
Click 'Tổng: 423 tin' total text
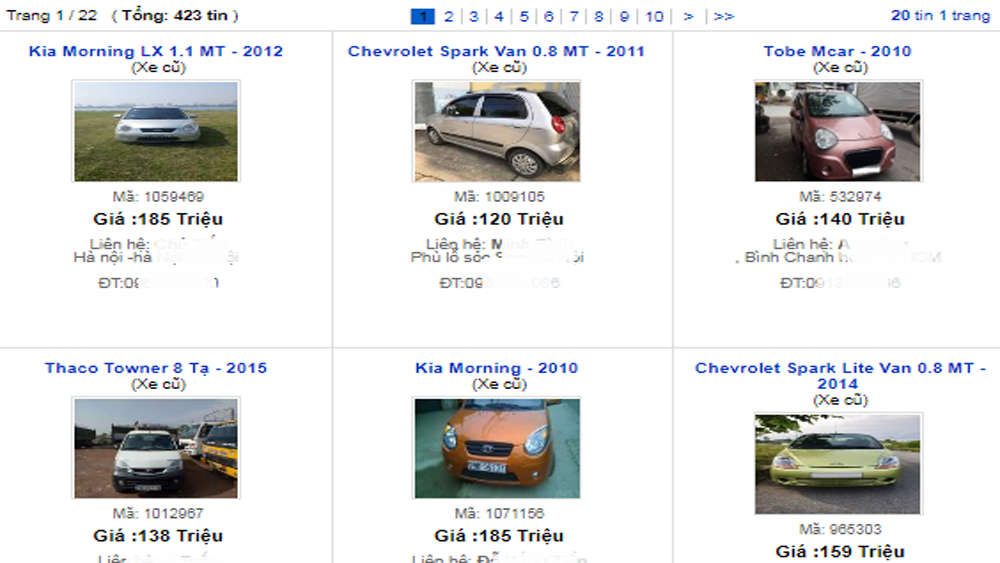pyautogui.click(x=175, y=15)
